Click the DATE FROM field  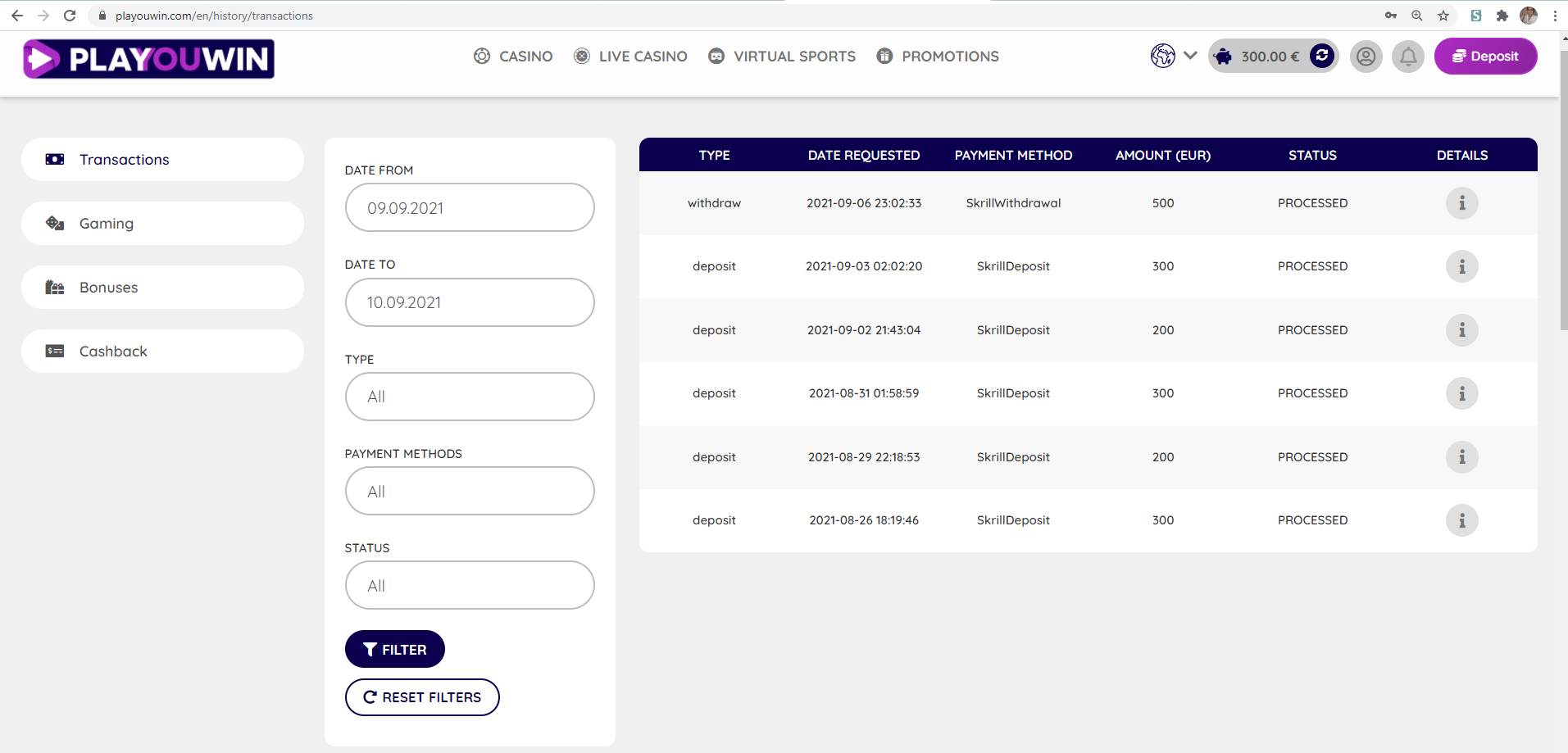pos(470,207)
